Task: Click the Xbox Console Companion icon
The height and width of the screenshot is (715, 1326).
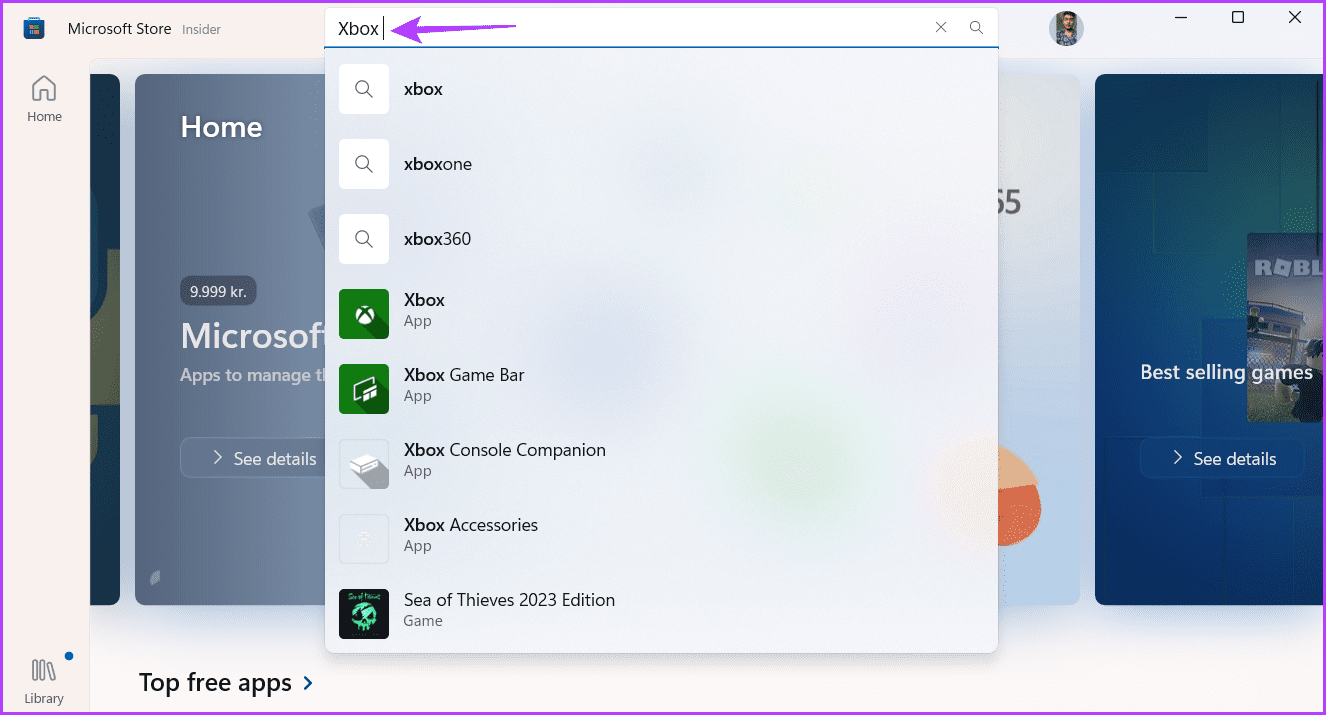Action: click(x=364, y=464)
